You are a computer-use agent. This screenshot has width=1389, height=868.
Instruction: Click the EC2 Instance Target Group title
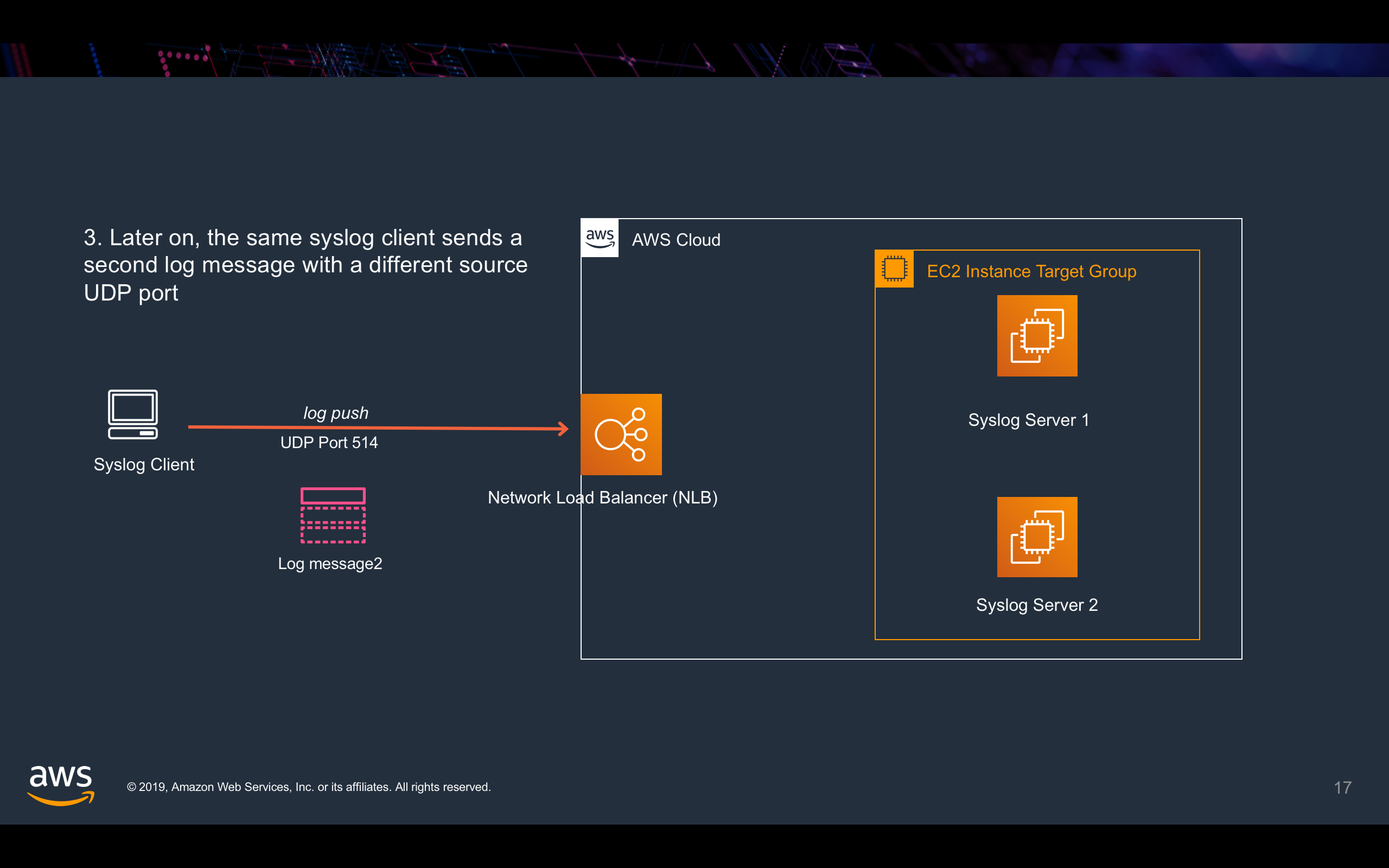1031,271
